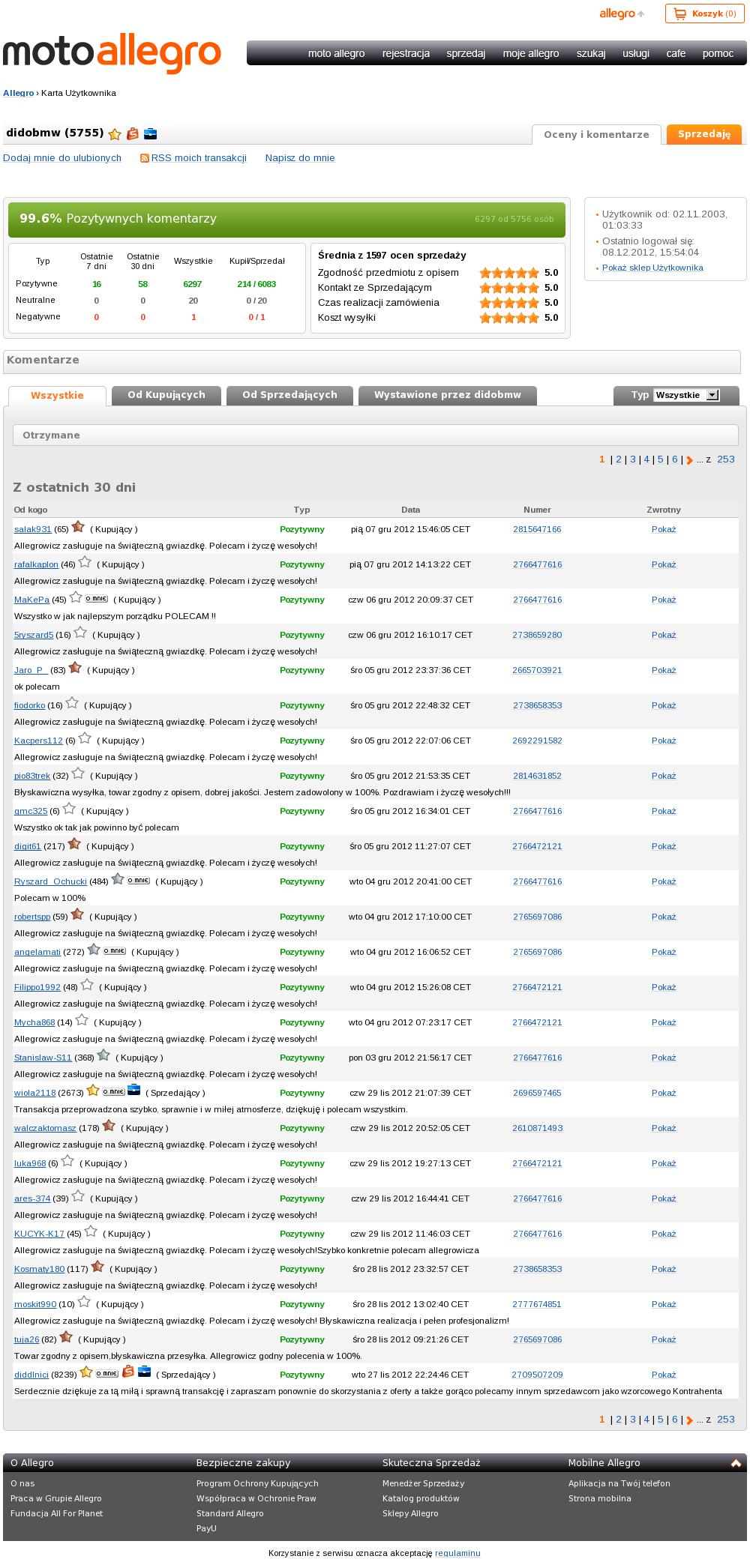The width and height of the screenshot is (750, 1568).
Task: Click the motoallegro logo
Action: [112, 52]
